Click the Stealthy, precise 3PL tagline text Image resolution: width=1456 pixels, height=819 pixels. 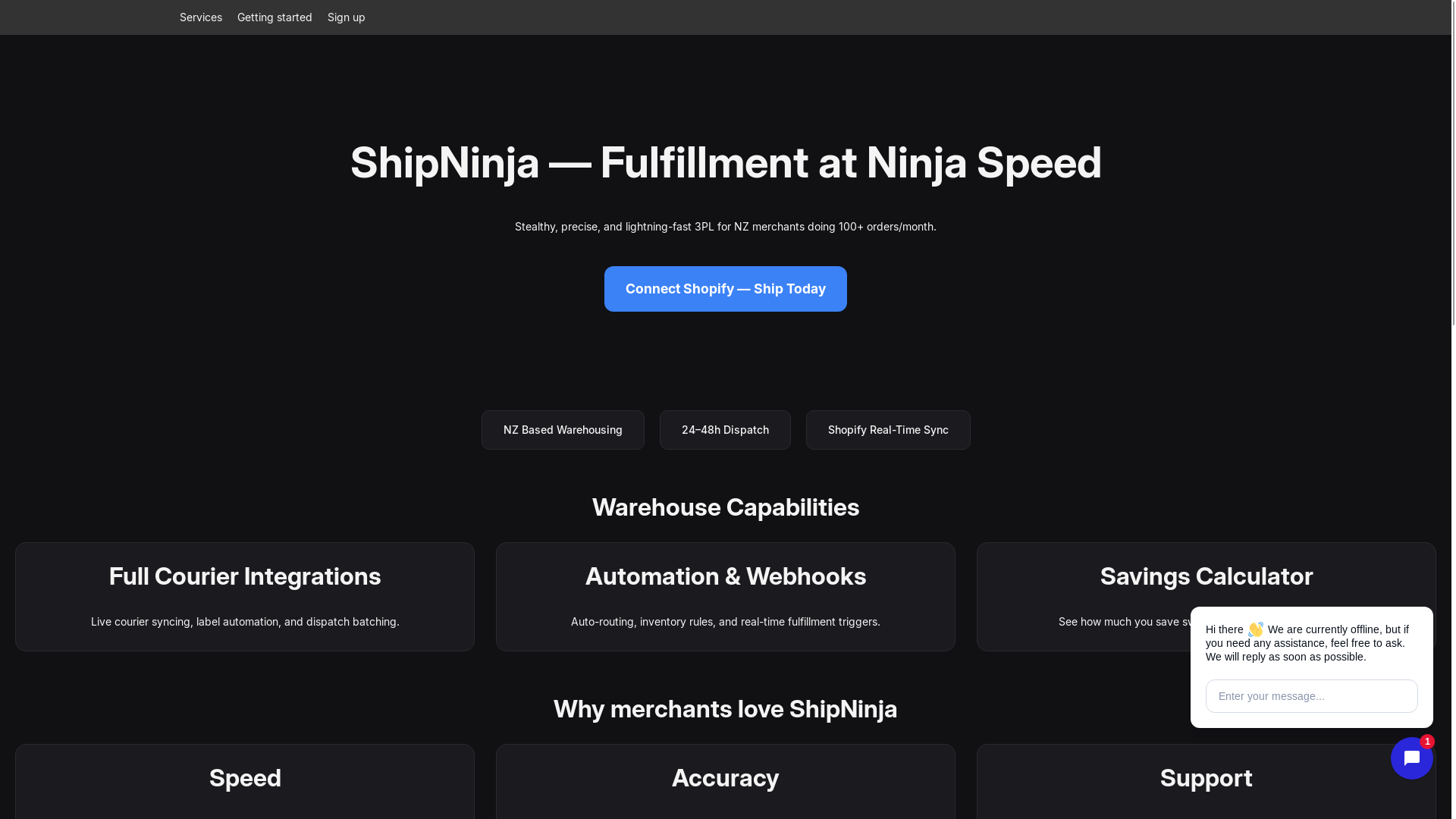point(726,227)
